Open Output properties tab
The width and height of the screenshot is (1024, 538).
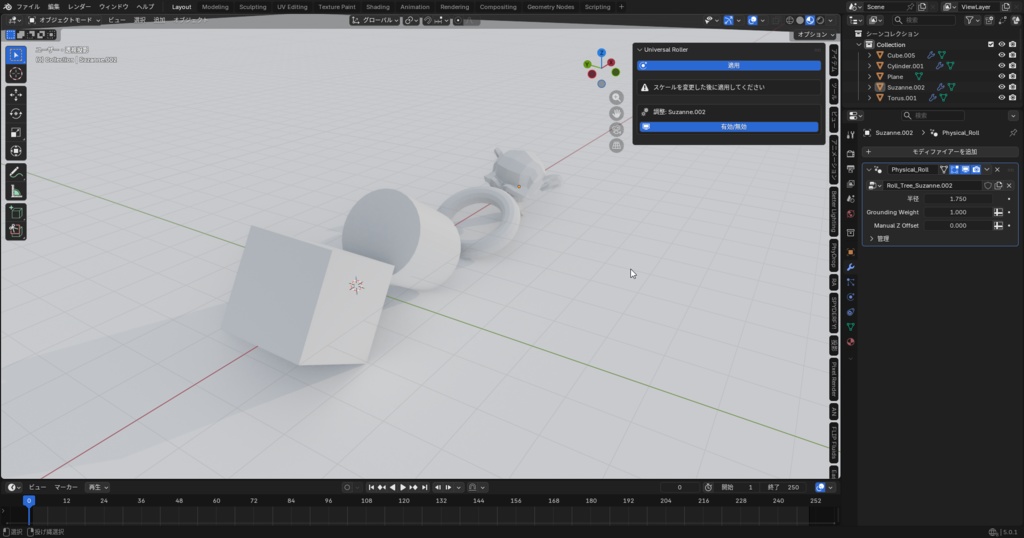click(850, 169)
